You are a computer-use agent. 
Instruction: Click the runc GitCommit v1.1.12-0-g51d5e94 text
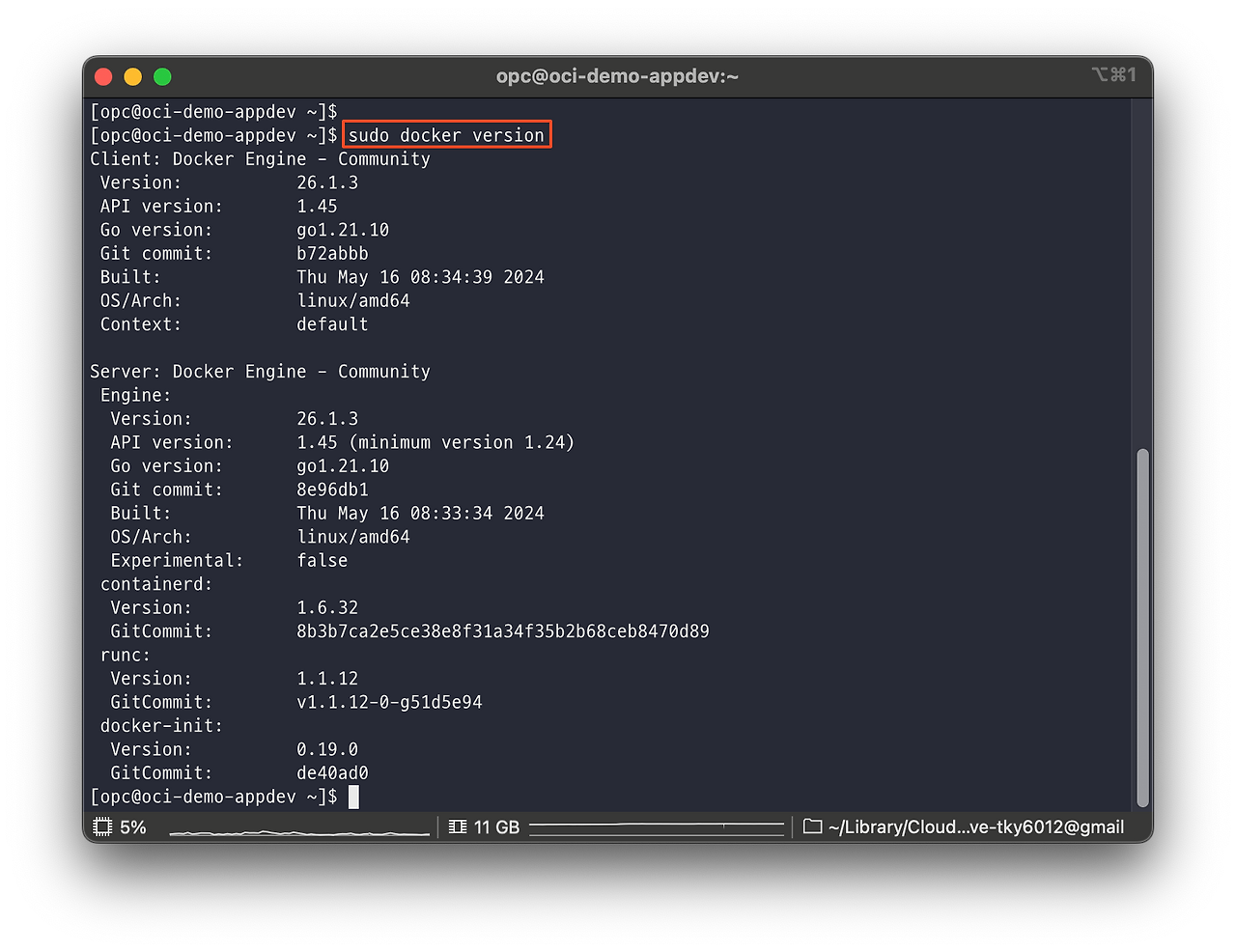tap(389, 702)
